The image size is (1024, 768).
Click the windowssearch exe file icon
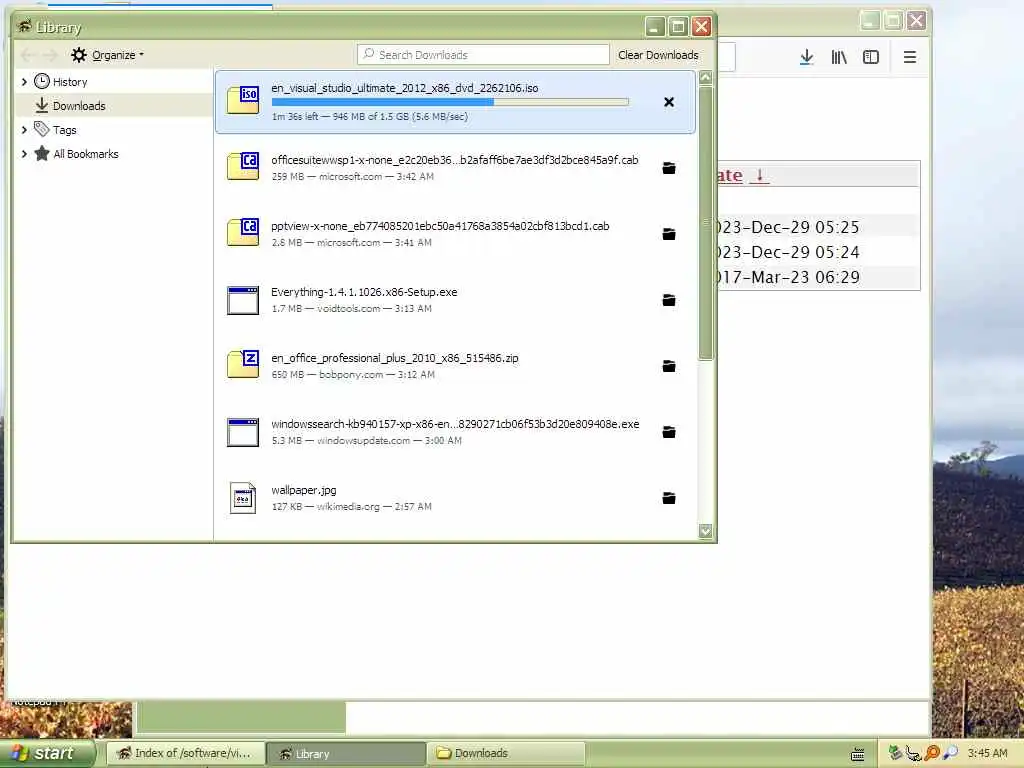243,432
